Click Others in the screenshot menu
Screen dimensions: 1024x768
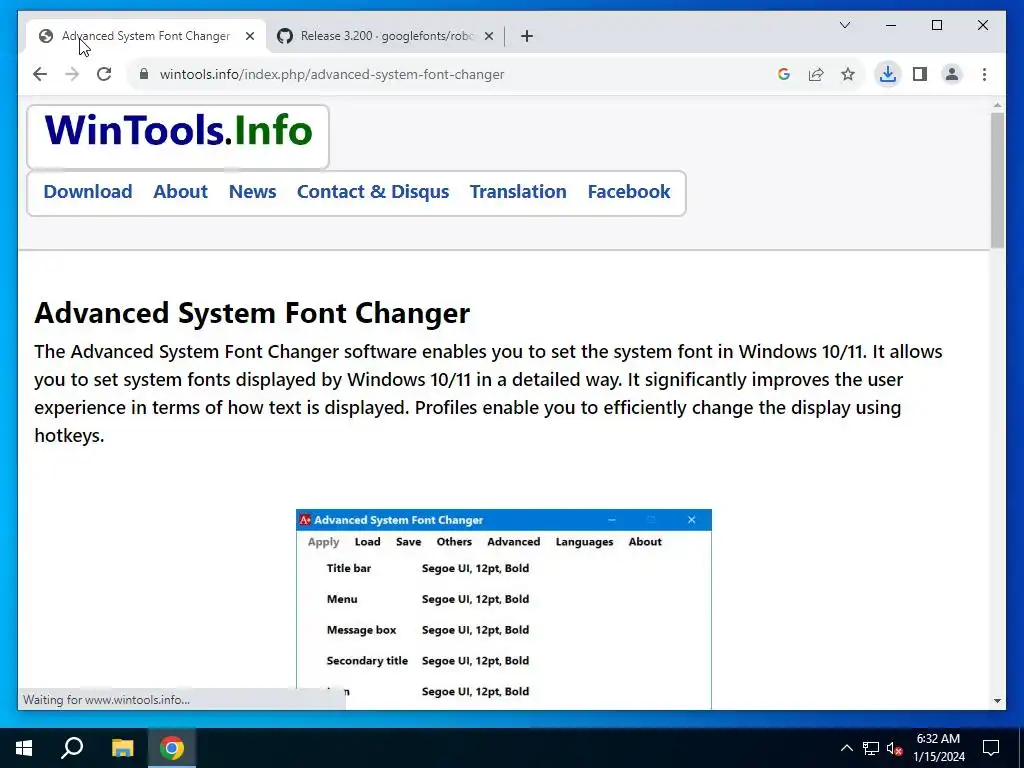coord(454,542)
